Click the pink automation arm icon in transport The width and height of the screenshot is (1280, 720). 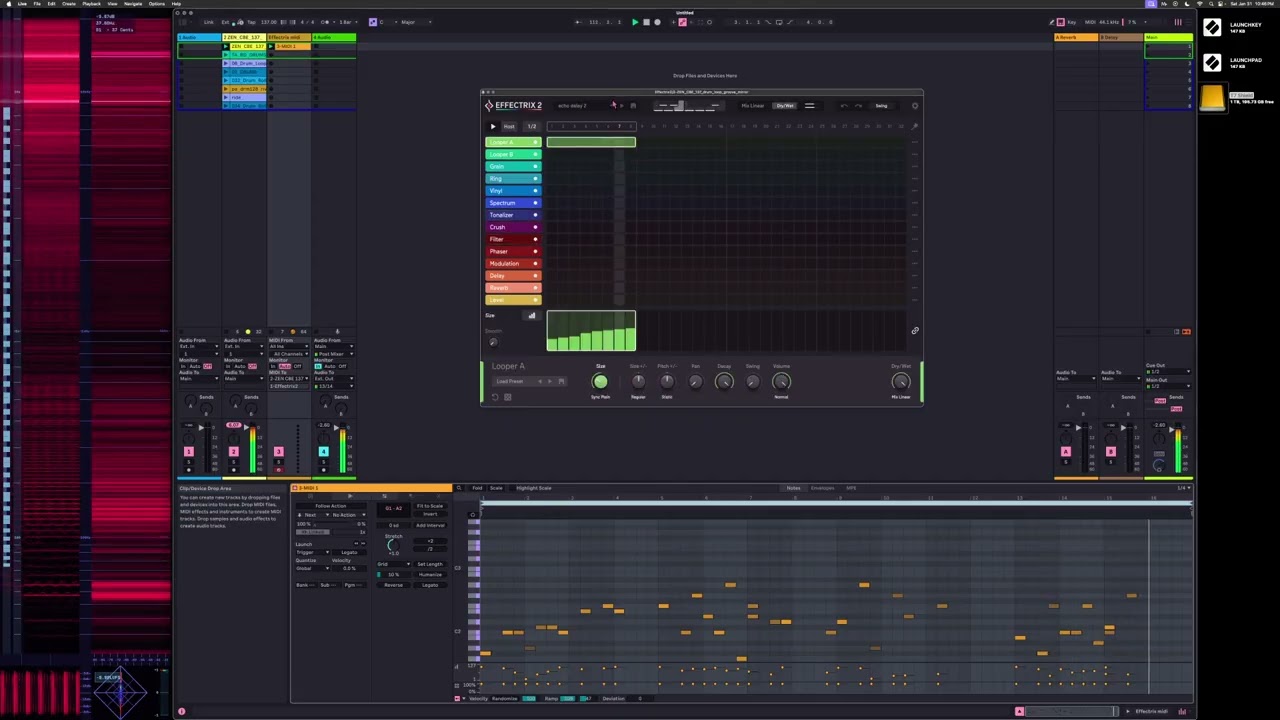pyautogui.click(x=683, y=22)
